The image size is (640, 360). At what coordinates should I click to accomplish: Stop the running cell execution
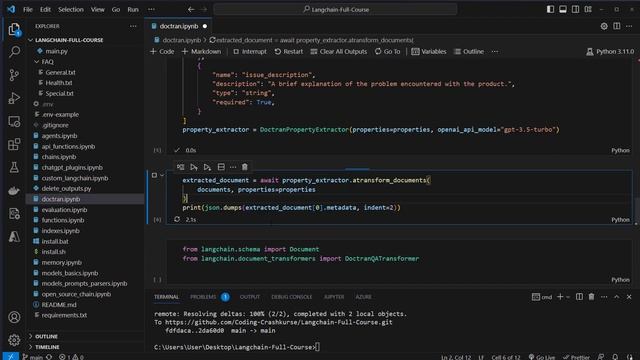point(154,175)
